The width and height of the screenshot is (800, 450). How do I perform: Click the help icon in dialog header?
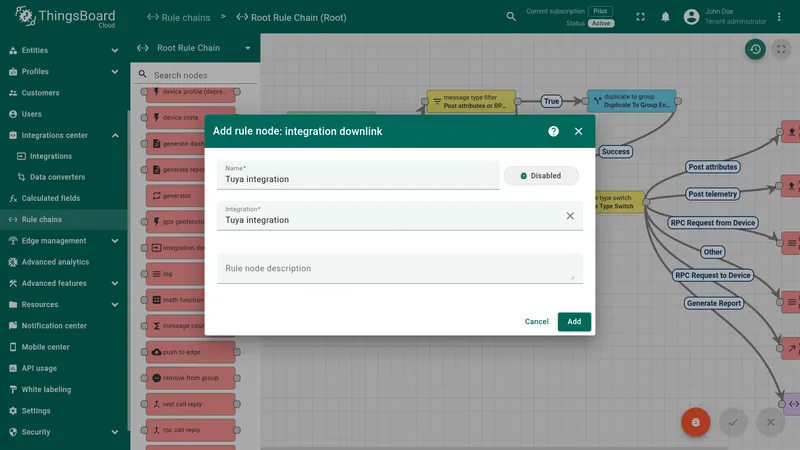pyautogui.click(x=553, y=131)
